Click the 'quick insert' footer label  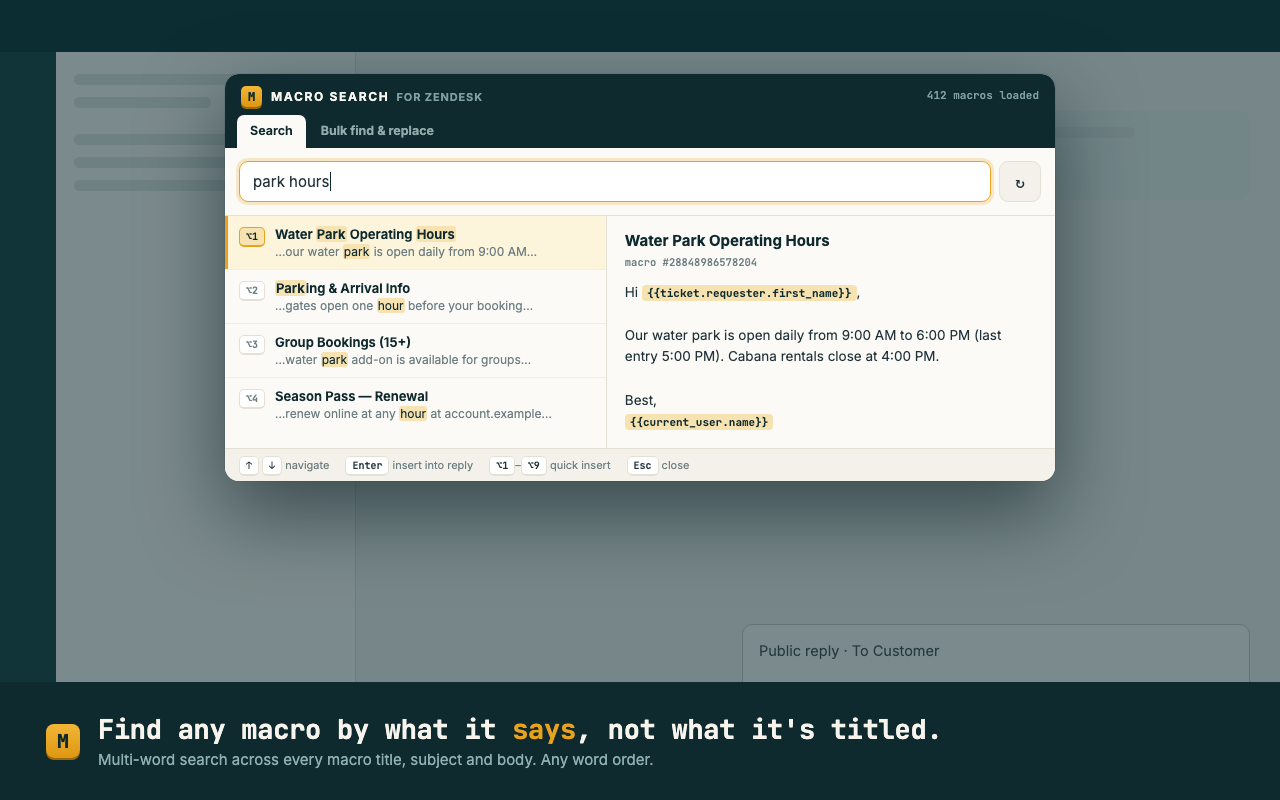click(580, 466)
